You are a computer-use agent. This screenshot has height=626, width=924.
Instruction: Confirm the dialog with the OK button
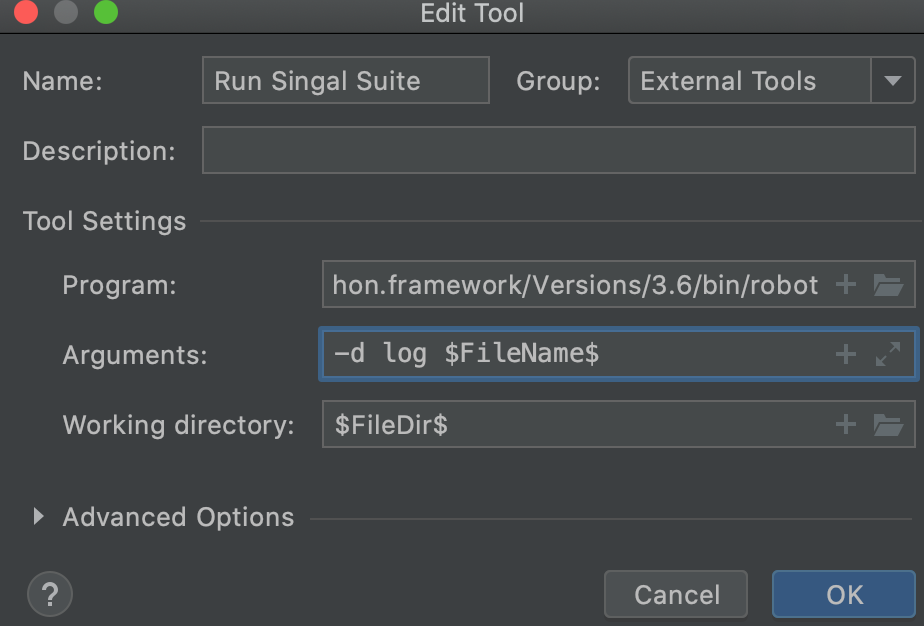(843, 594)
